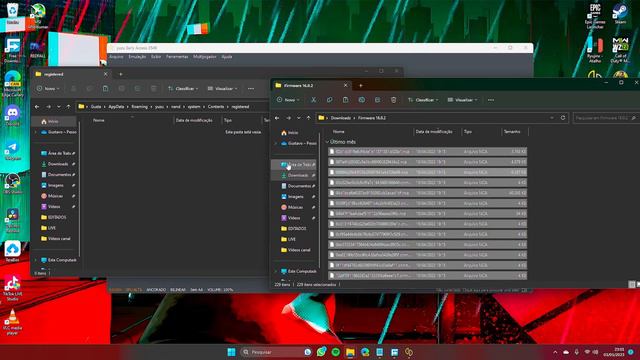
Task: Delete selected files with Firmware window trash icon
Action: [393, 100]
